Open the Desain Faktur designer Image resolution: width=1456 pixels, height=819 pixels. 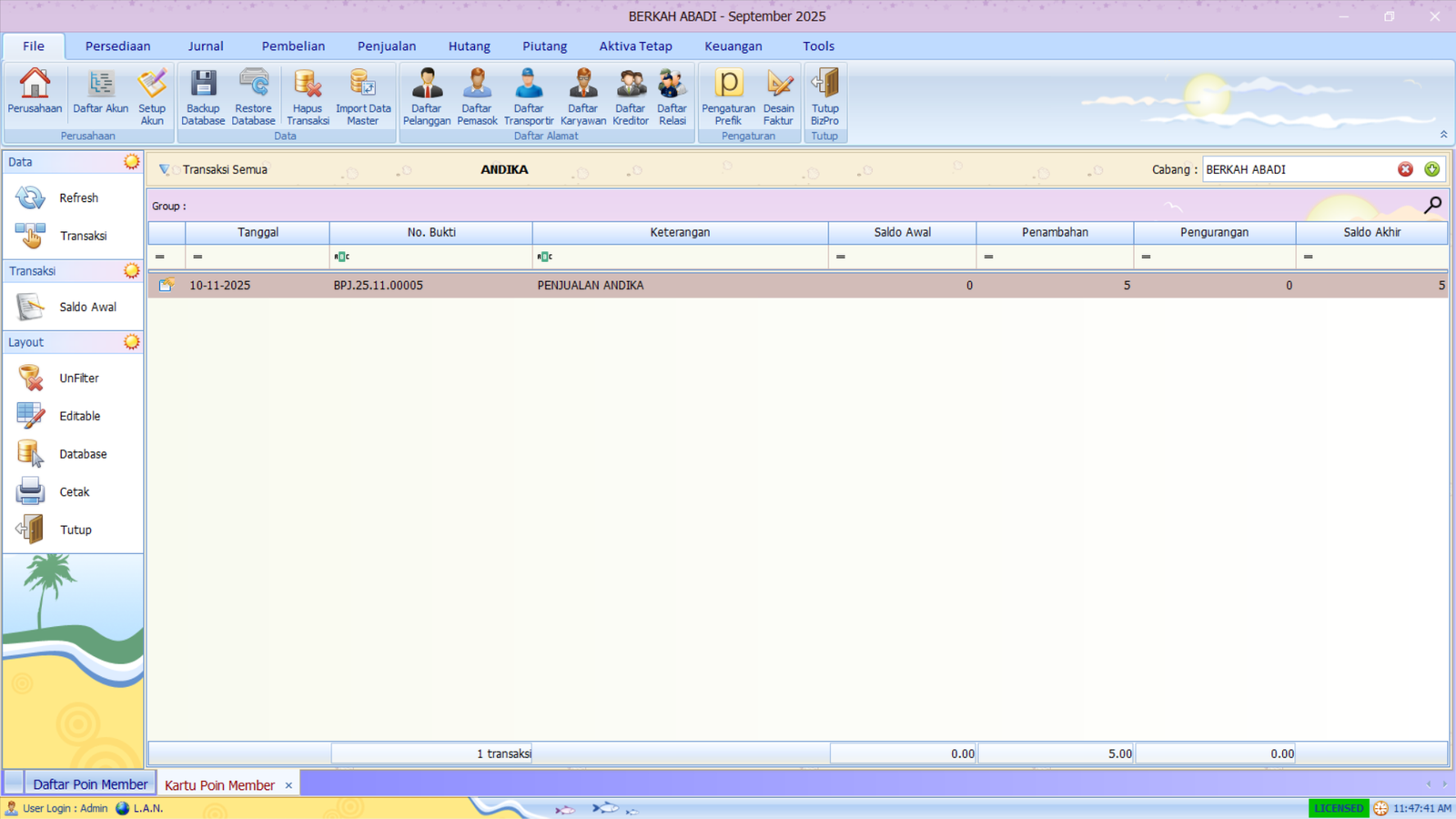(x=778, y=96)
